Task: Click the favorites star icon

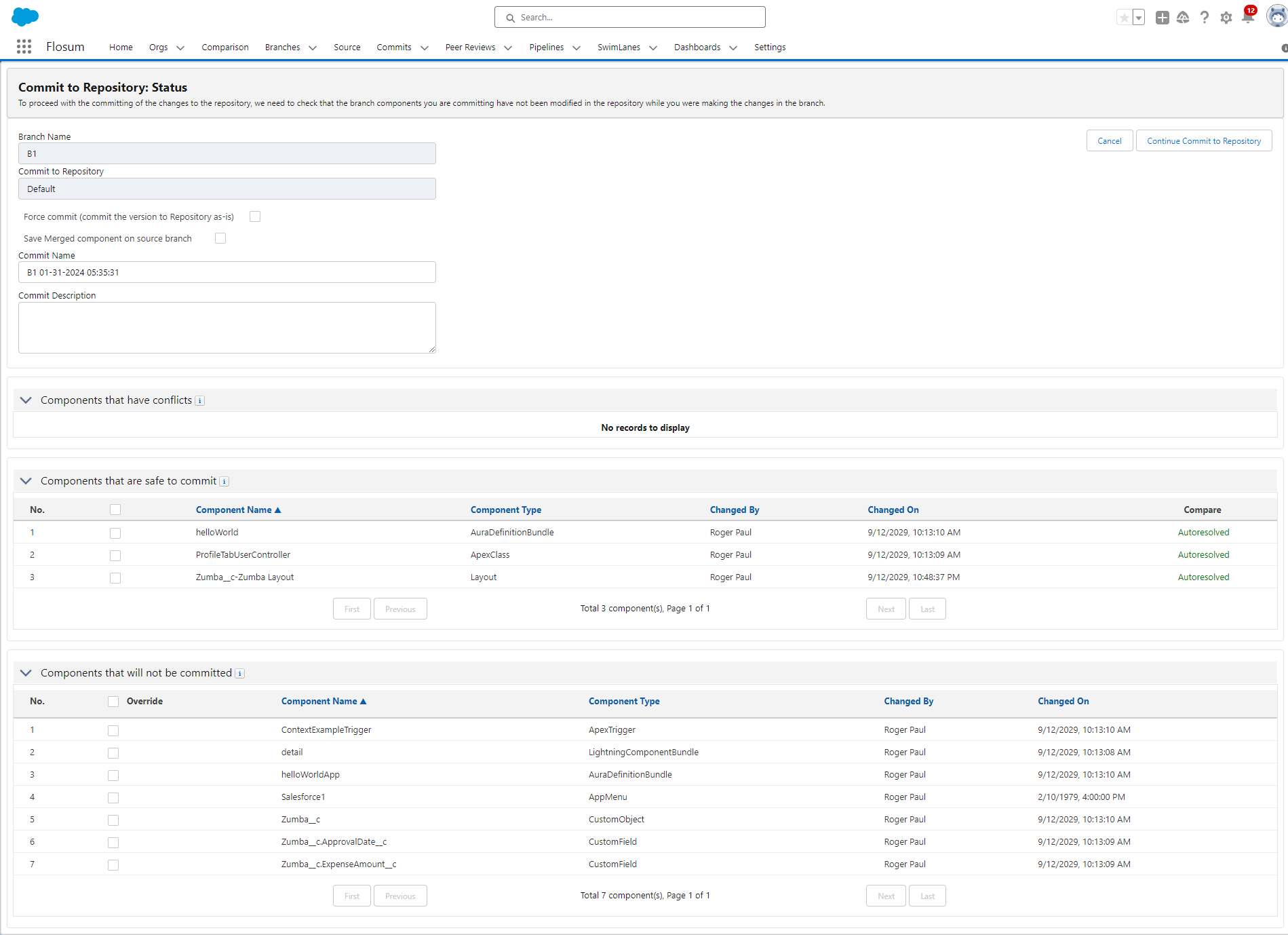Action: [1124, 18]
